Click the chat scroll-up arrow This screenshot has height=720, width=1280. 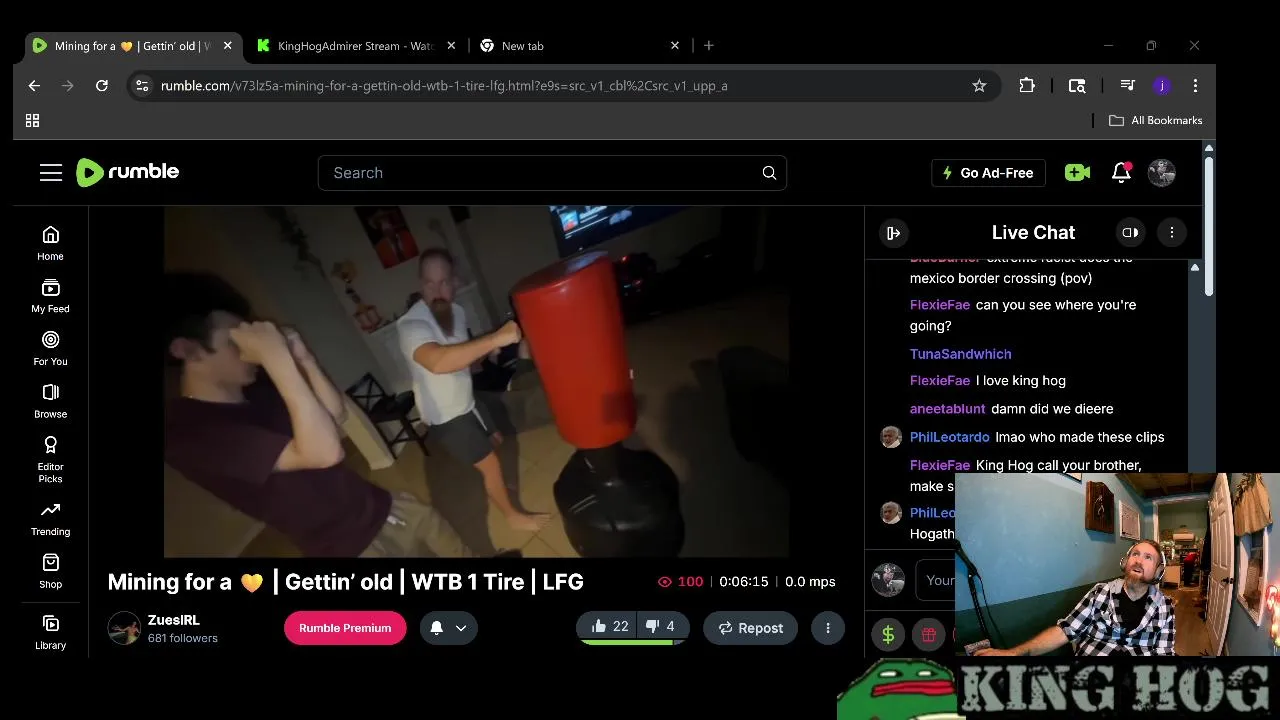pos(1194,267)
